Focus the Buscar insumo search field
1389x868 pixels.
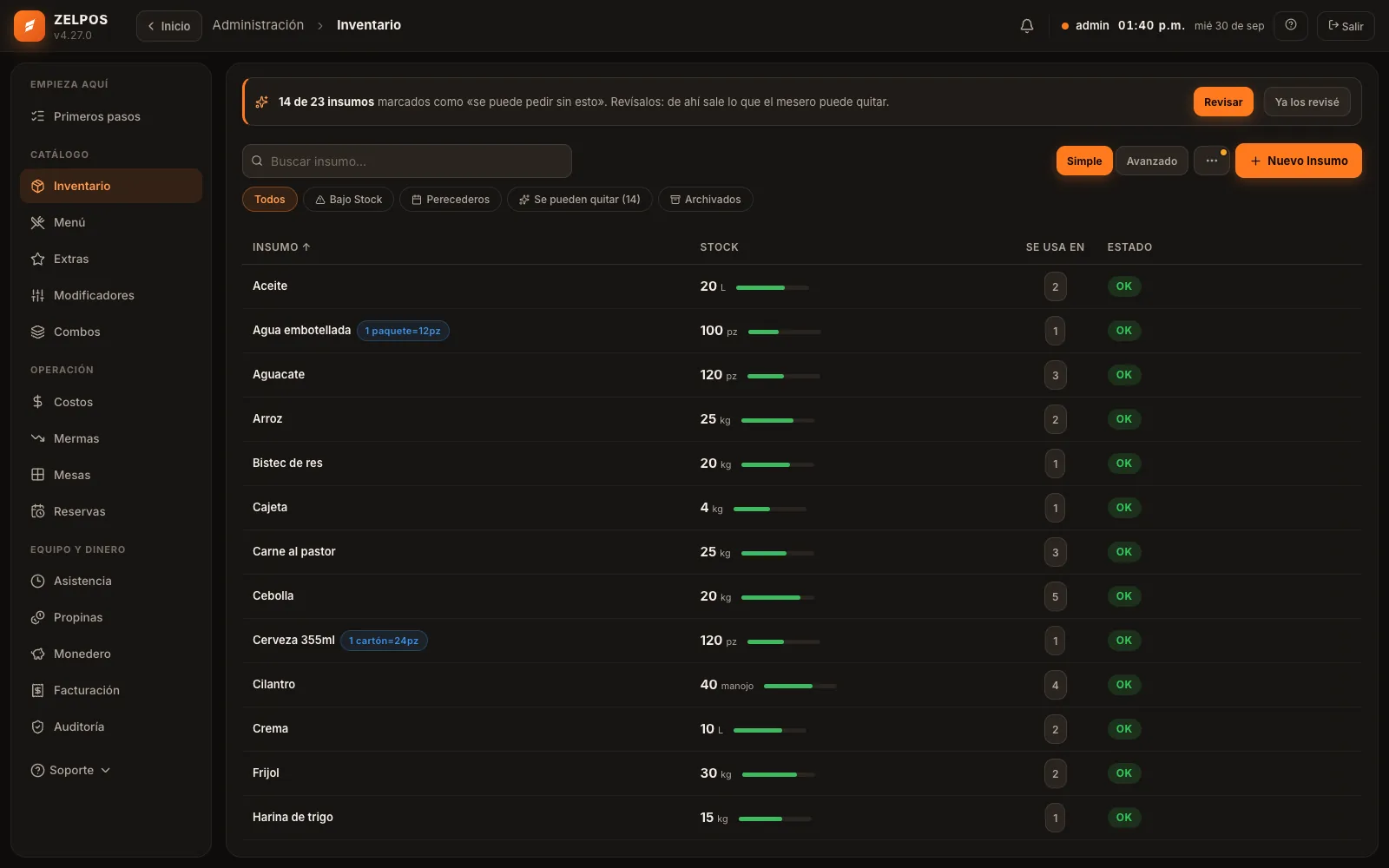[x=407, y=161]
